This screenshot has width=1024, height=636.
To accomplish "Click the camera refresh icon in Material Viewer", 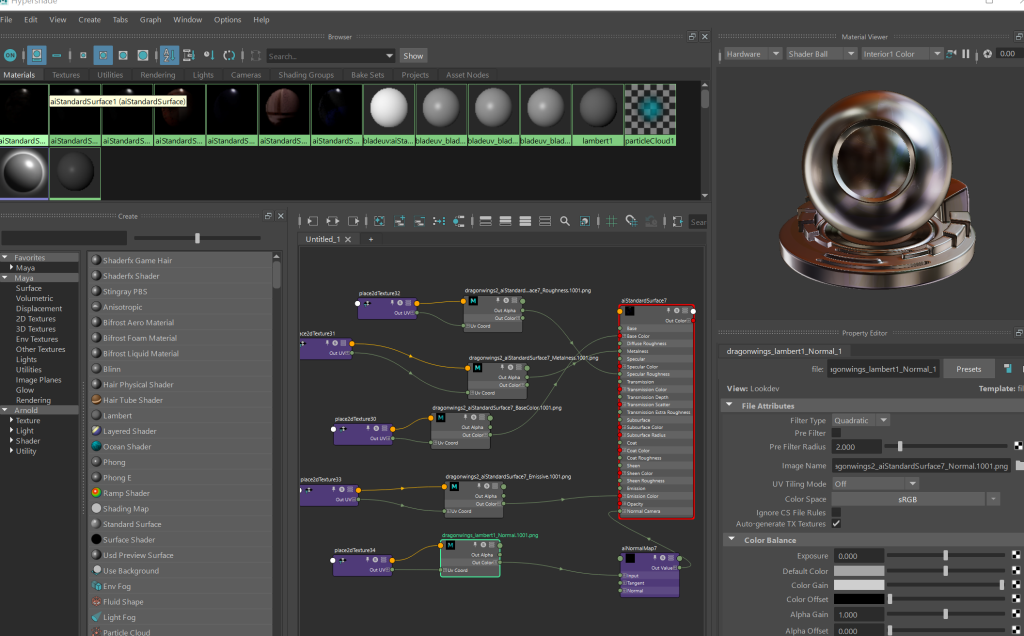I will (951, 54).
